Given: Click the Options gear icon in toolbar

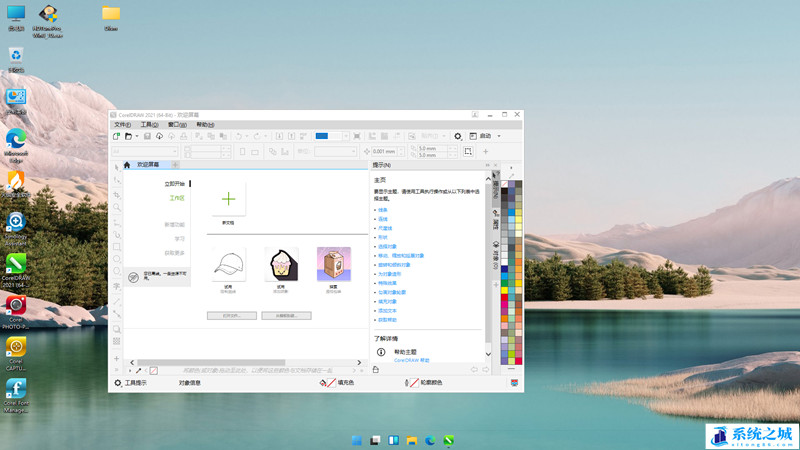Looking at the screenshot, I should point(458,136).
